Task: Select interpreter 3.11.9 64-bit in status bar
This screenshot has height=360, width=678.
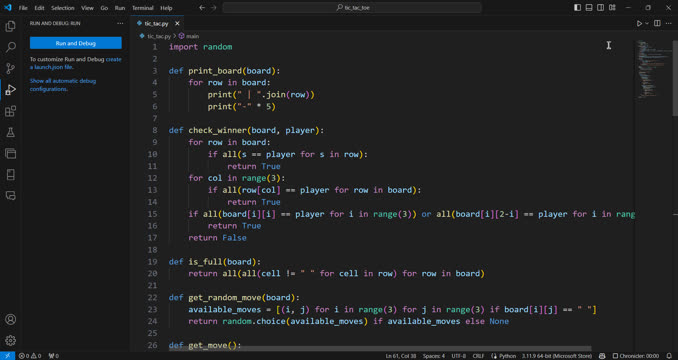Action: [x=556, y=356]
